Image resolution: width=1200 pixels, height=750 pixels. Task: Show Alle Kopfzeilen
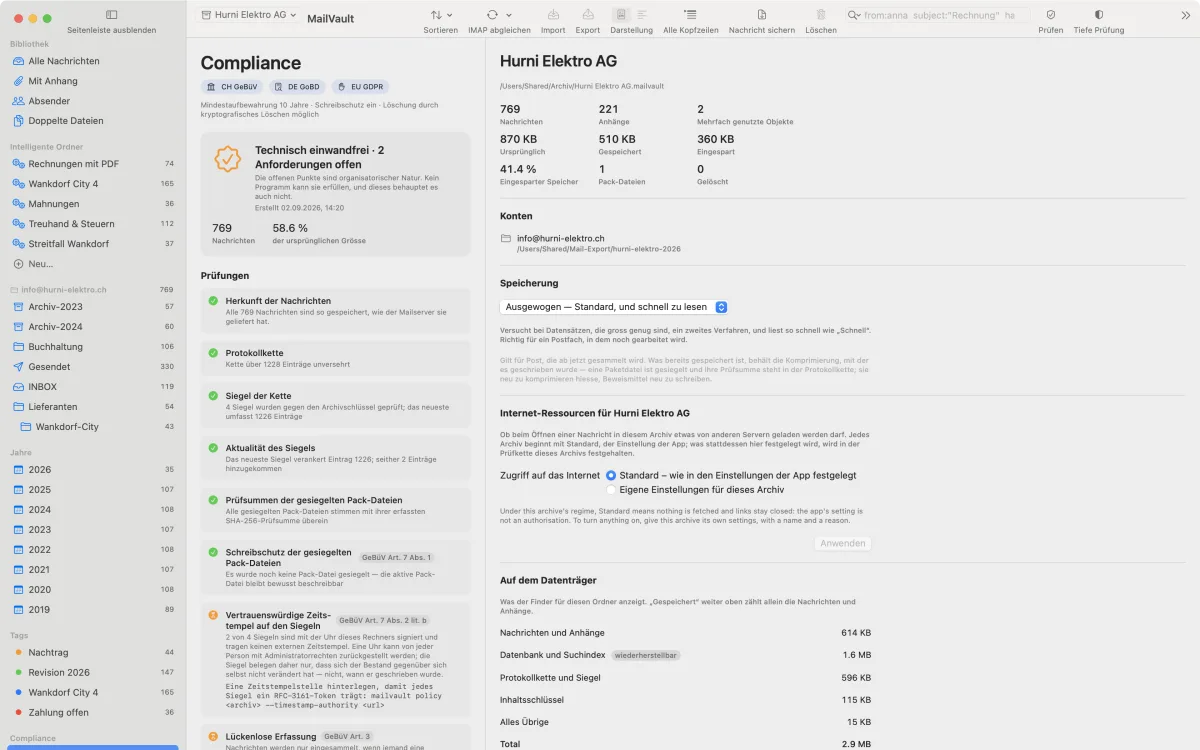pyautogui.click(x=690, y=15)
